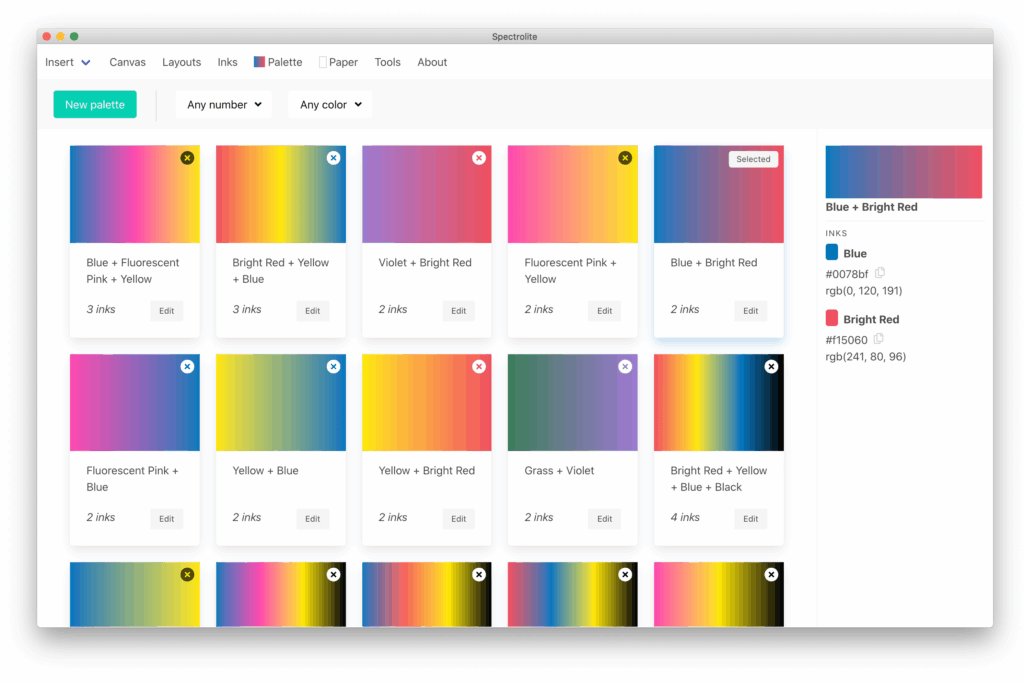
Task: Open the Inks menu item
Action: (x=227, y=62)
